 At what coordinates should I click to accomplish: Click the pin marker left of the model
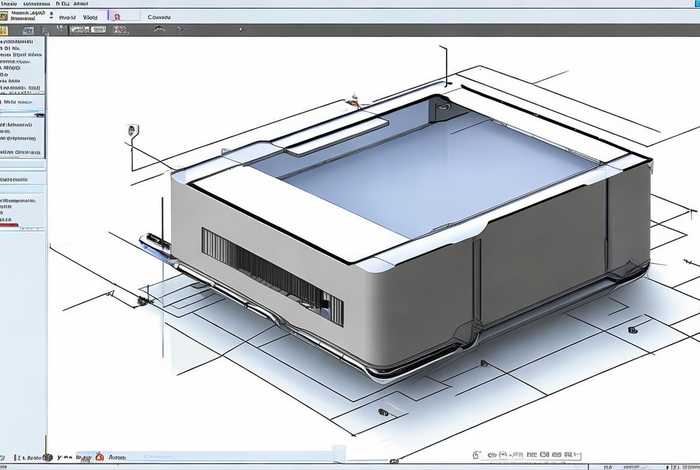coord(132,129)
